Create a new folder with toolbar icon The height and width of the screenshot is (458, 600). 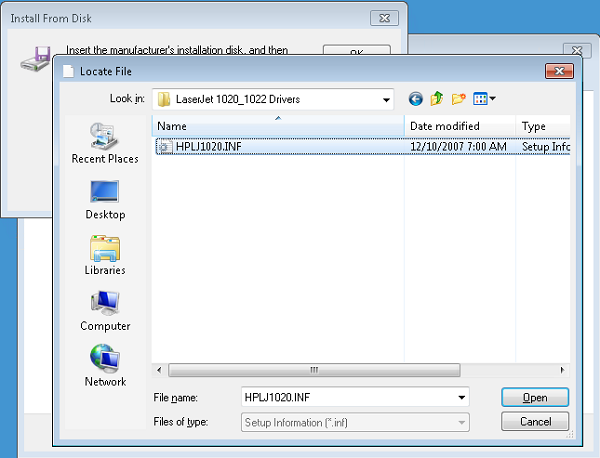point(459,99)
